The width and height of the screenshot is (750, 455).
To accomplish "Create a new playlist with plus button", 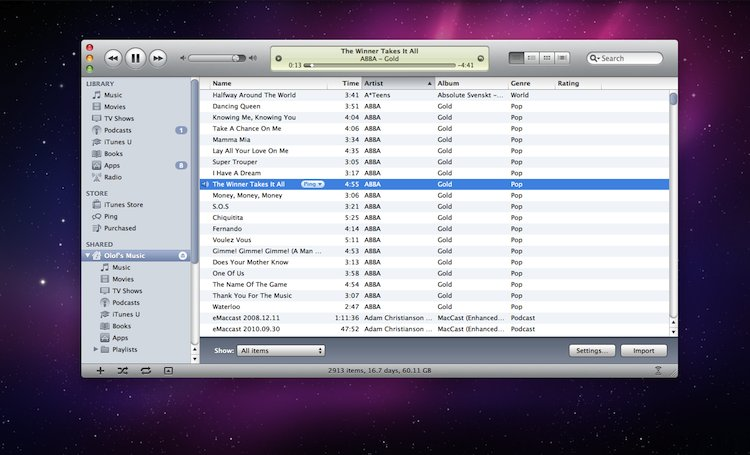I will [100, 371].
